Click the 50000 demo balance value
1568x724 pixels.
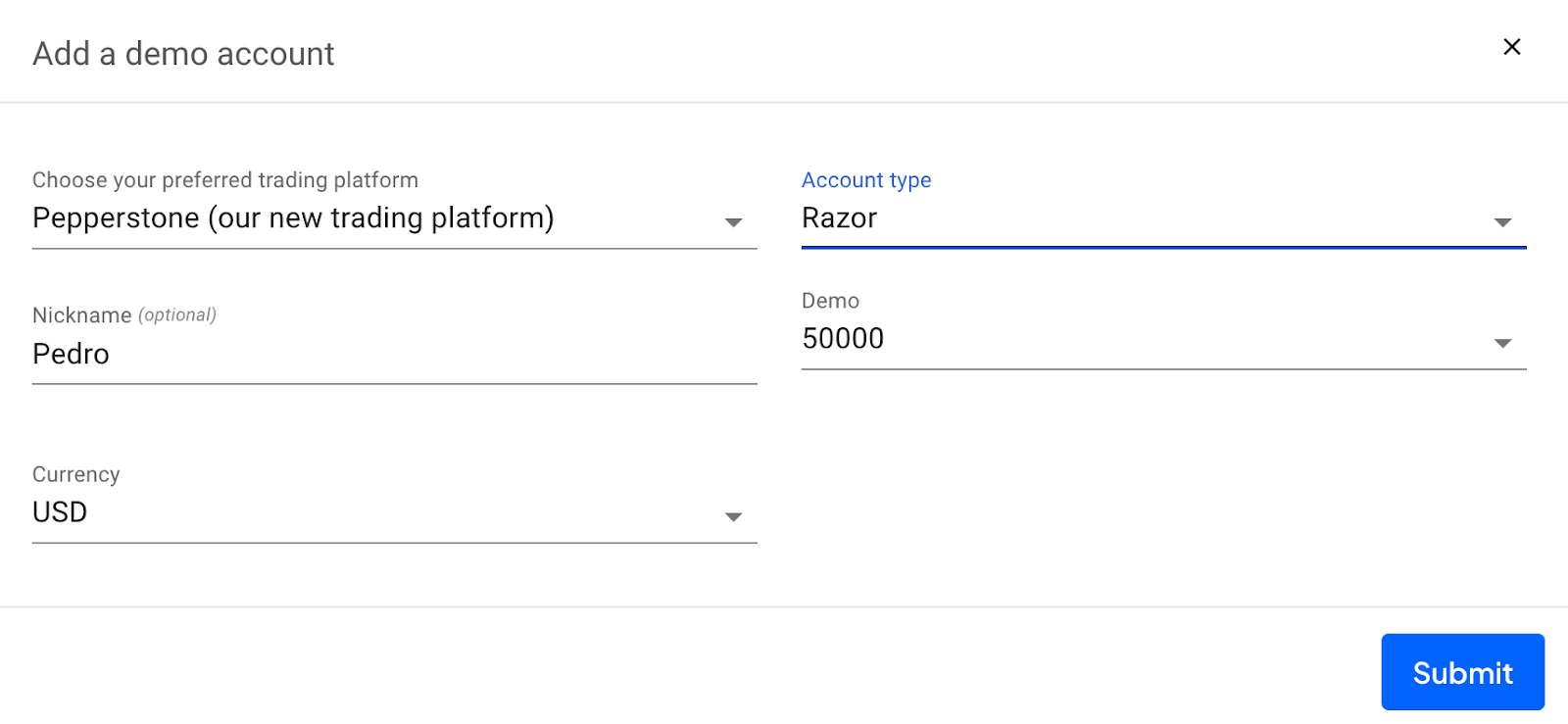click(x=843, y=338)
